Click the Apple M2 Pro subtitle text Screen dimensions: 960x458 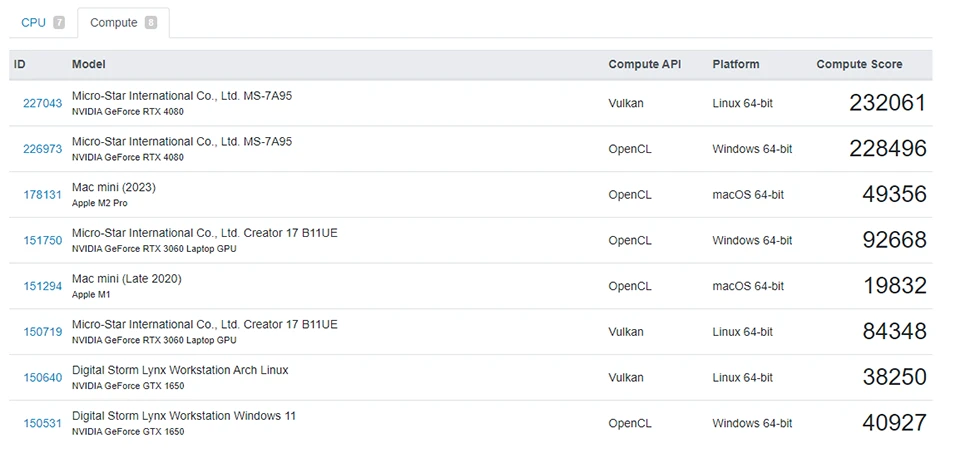[98, 203]
